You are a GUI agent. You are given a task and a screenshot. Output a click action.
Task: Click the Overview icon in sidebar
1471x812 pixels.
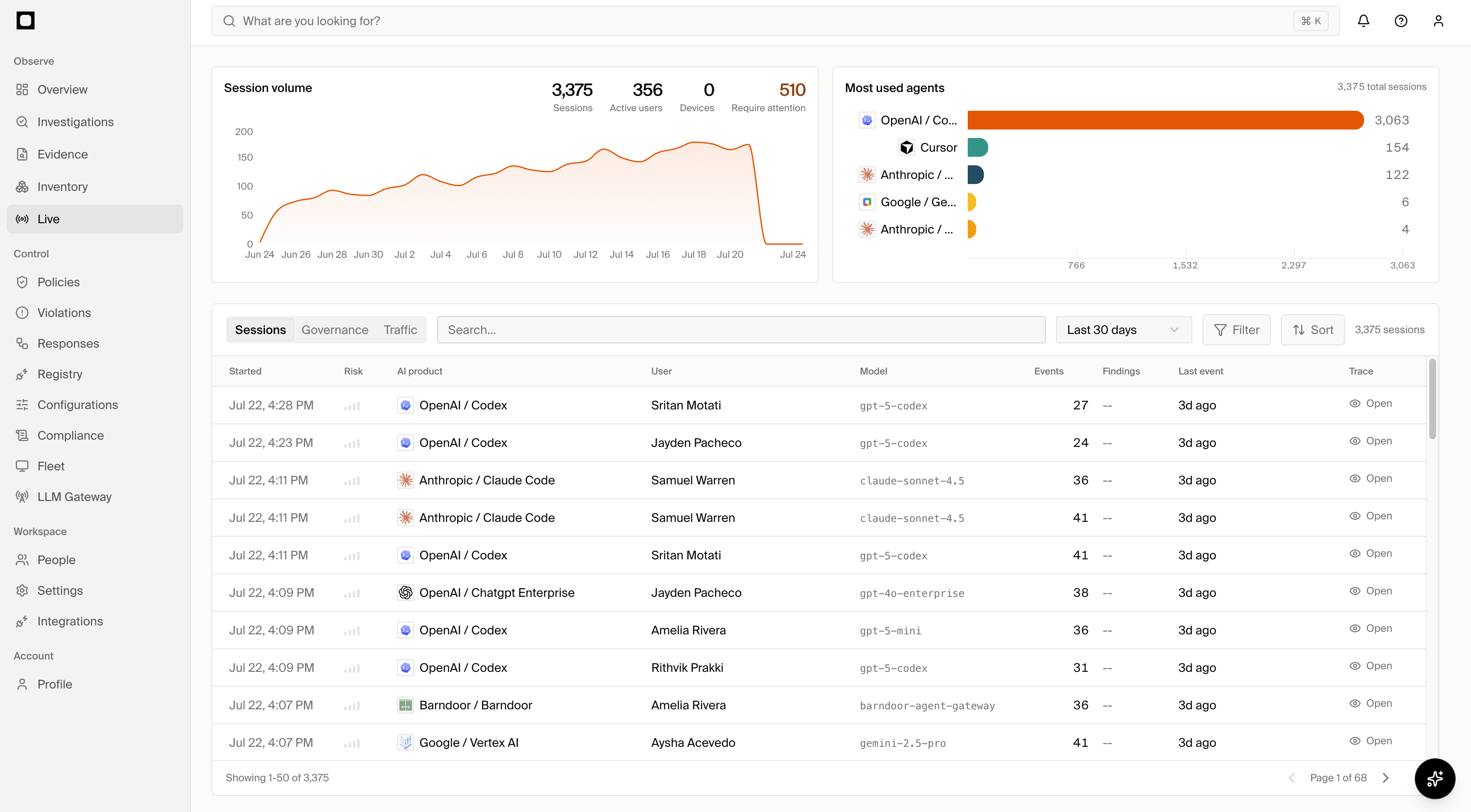[22, 89]
